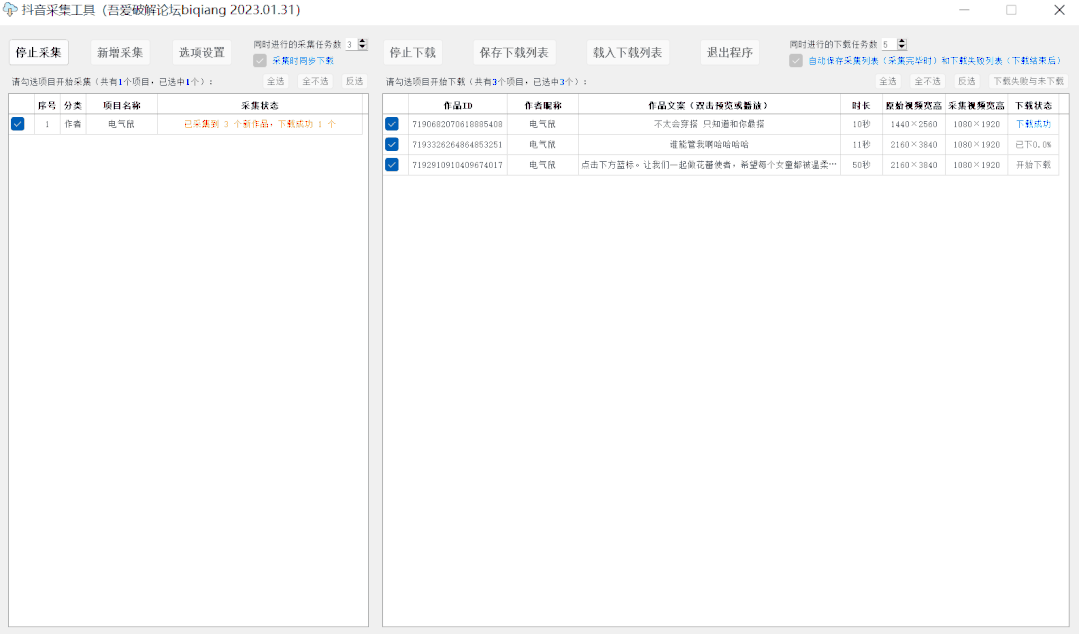Click the 作者 category cell in collection list
1079x634 pixels.
click(x=73, y=124)
